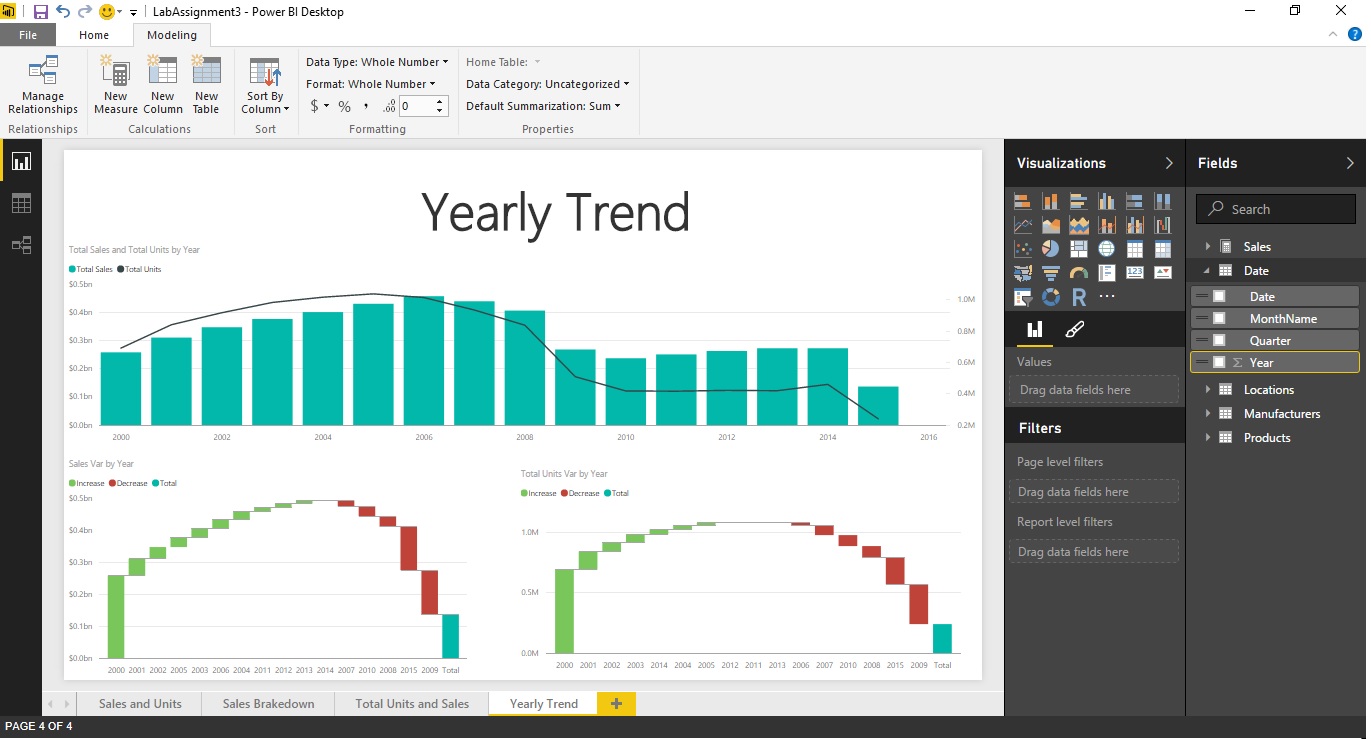Switch to Report view in left sidebar
Screen dimensions: 1371x739
tap(21, 161)
